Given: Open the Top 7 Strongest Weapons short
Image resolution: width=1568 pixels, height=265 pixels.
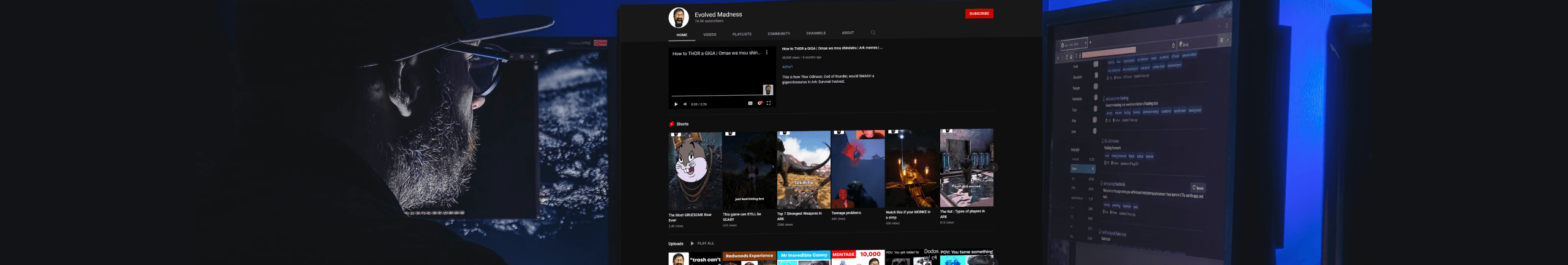Looking at the screenshot, I should tap(804, 170).
